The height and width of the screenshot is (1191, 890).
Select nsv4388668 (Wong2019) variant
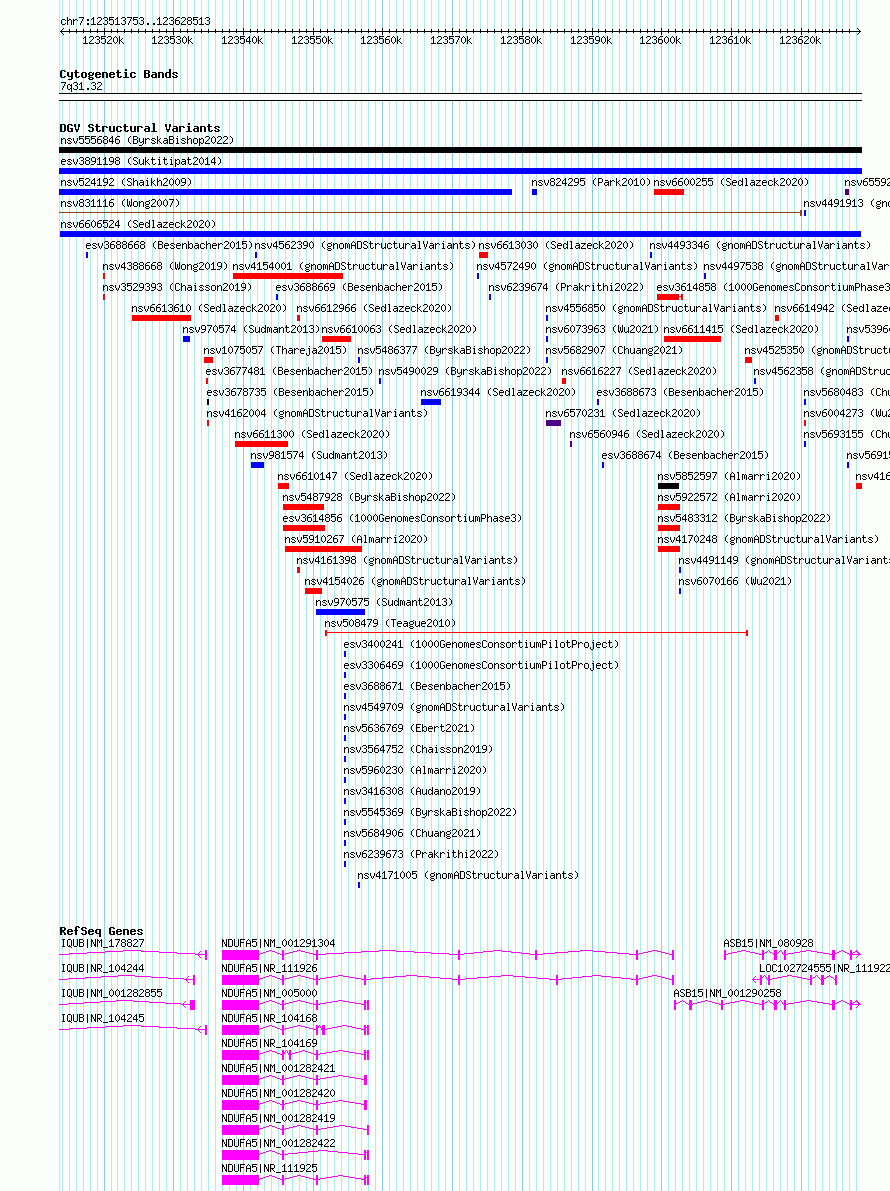pos(165,267)
